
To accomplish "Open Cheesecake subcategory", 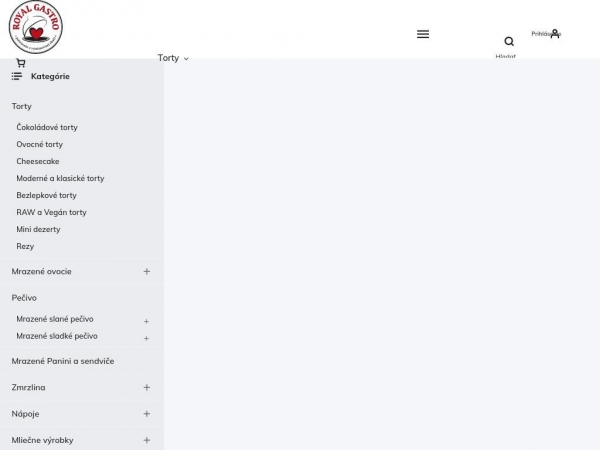I will pyautogui.click(x=38, y=161).
